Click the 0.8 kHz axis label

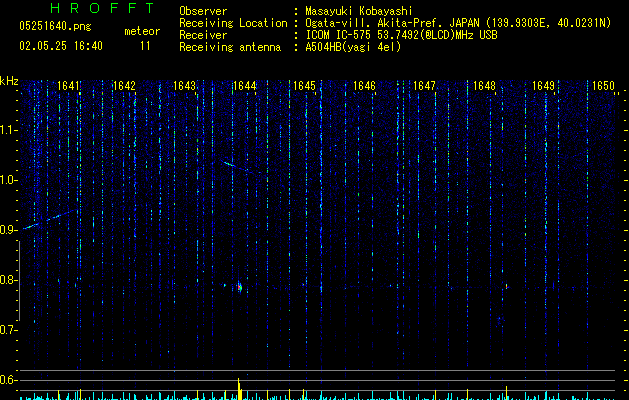pyautogui.click(x=8, y=280)
